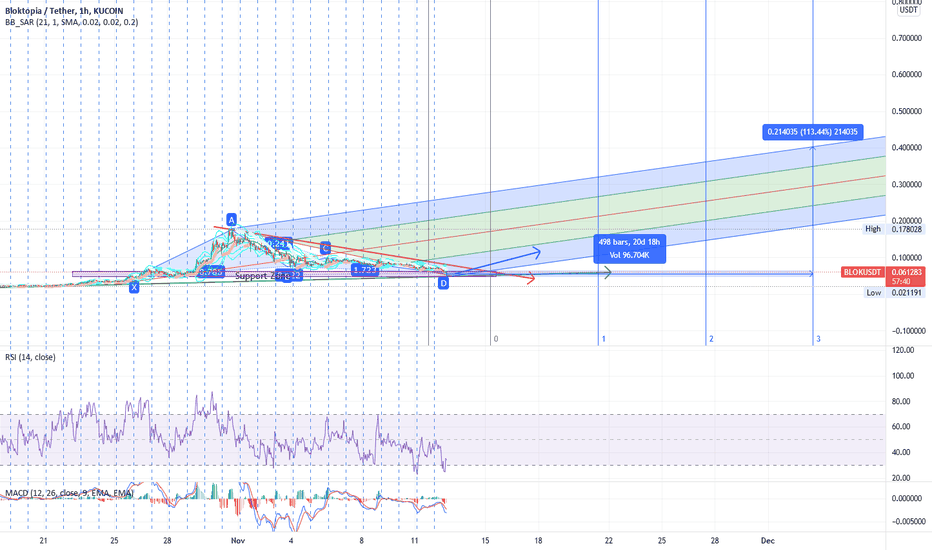Screen dimensions: 932x550
Task: Click date 18 on time axis
Action: click(x=539, y=540)
